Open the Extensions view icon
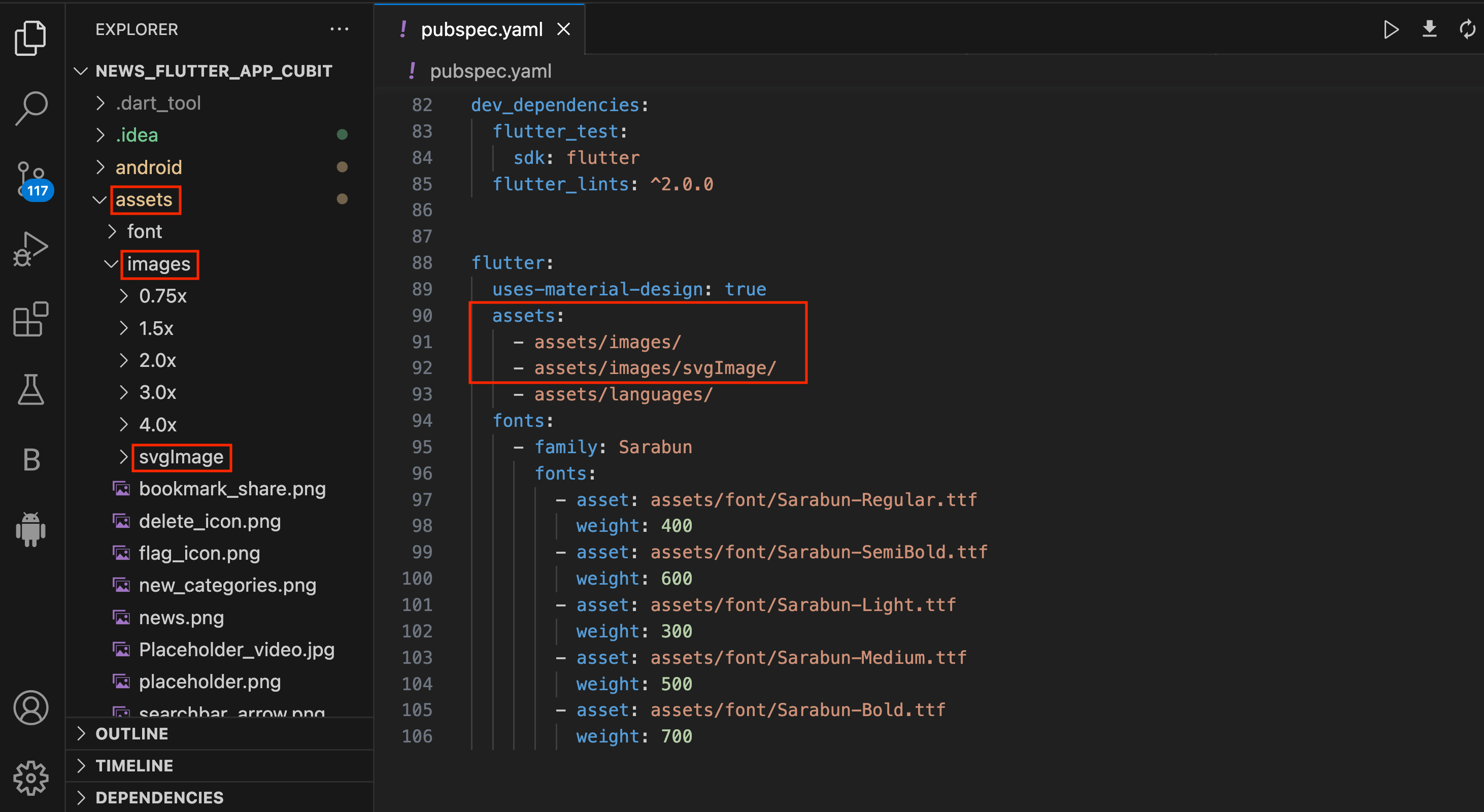Screen dimensions: 1484x812 point(31,319)
